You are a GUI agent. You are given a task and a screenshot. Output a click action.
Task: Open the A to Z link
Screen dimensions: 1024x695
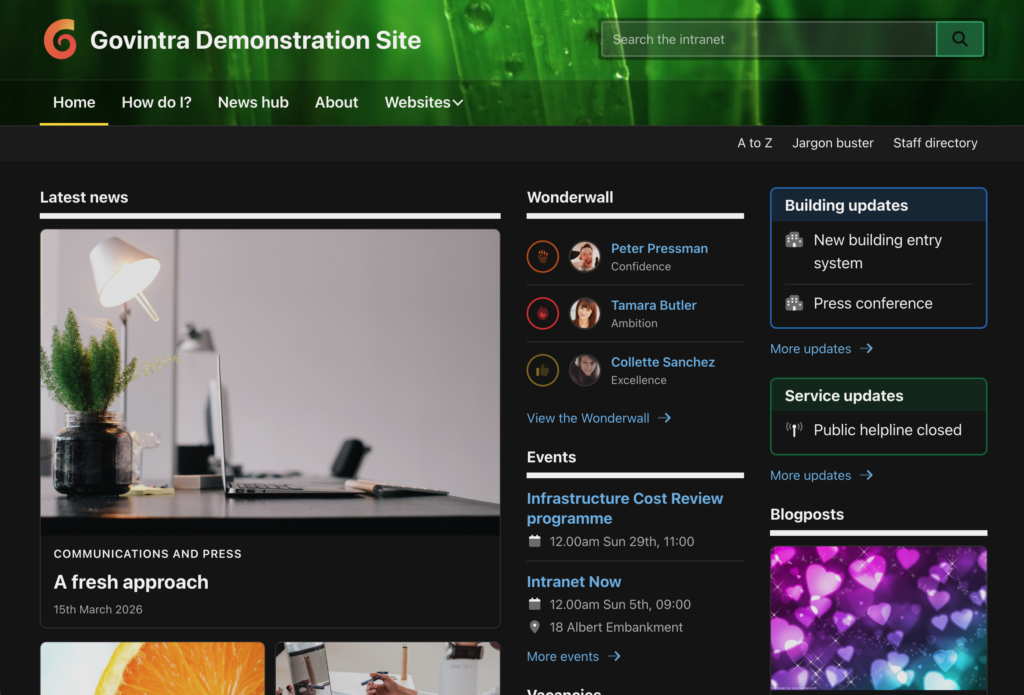tap(754, 143)
